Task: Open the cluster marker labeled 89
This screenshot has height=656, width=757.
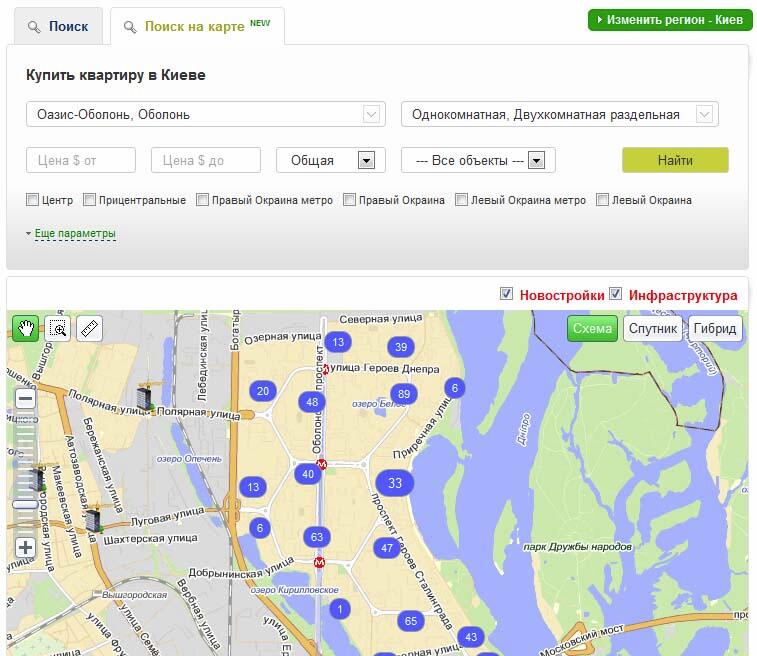Action: coord(404,394)
